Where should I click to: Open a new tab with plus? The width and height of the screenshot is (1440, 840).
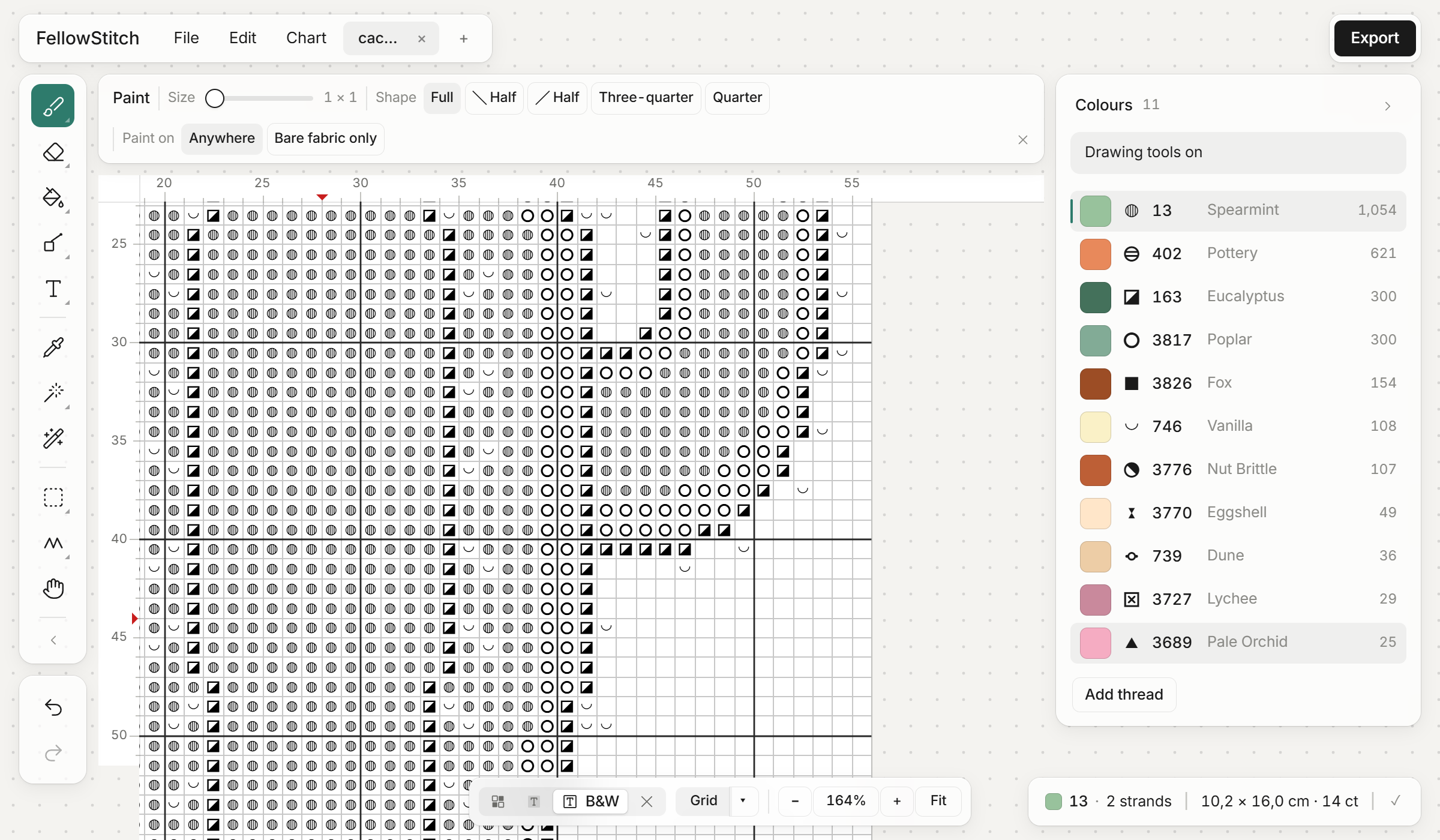(463, 39)
